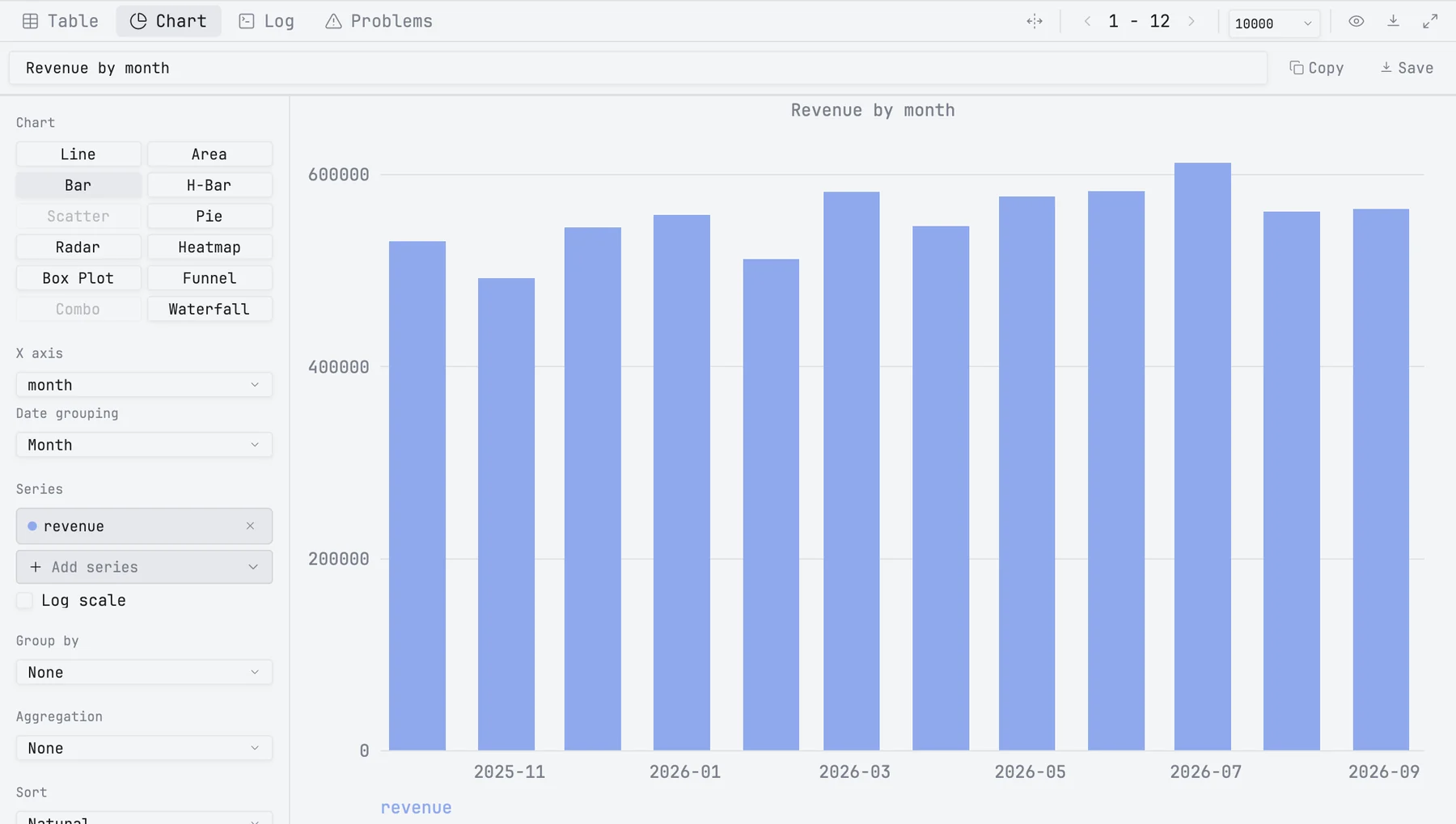Click the tallest bar for 2026-07
Viewport: 1456px width, 824px height.
pyautogui.click(x=1202, y=457)
